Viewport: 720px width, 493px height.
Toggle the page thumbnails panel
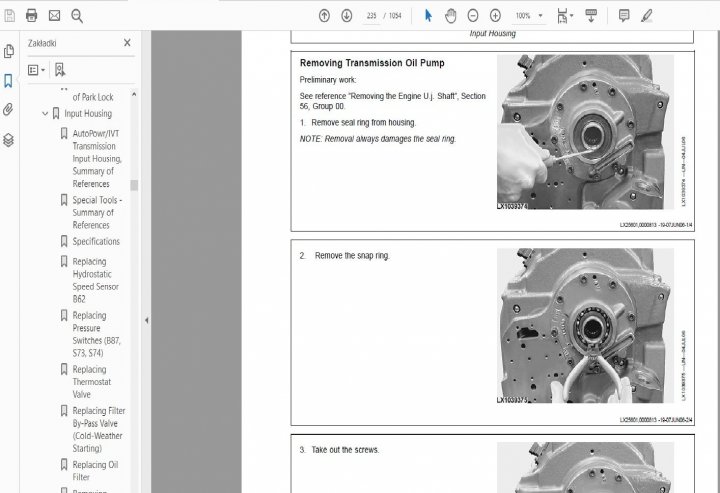point(9,52)
